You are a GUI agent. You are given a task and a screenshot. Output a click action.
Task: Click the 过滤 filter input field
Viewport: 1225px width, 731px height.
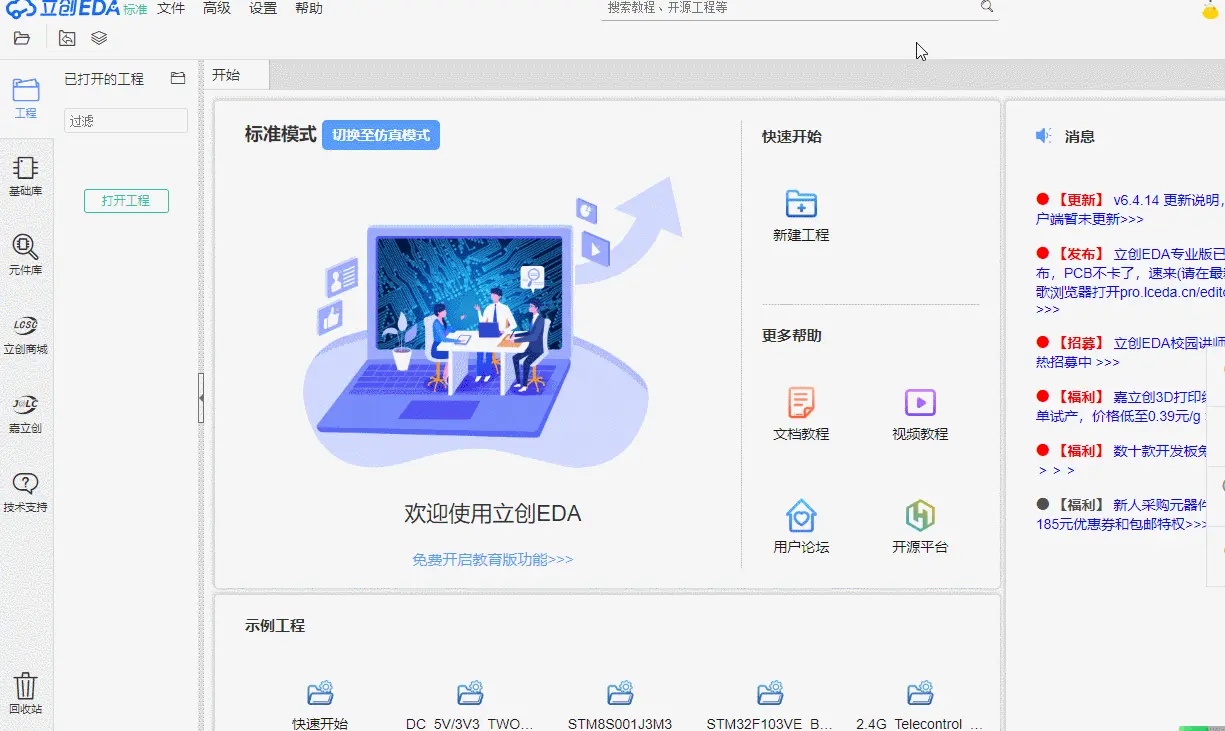pyautogui.click(x=126, y=121)
